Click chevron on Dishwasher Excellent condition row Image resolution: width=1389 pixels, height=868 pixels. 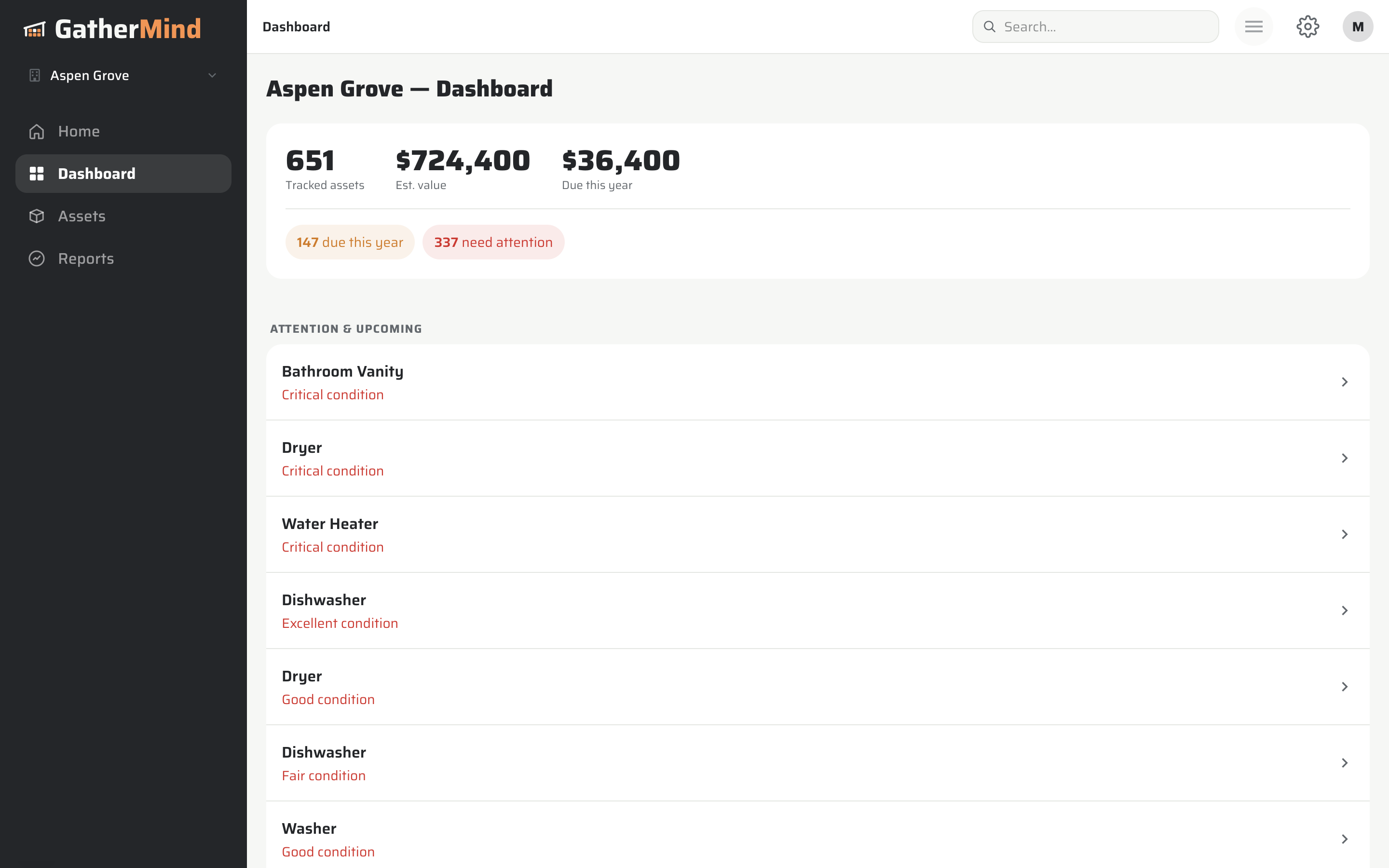(1344, 611)
